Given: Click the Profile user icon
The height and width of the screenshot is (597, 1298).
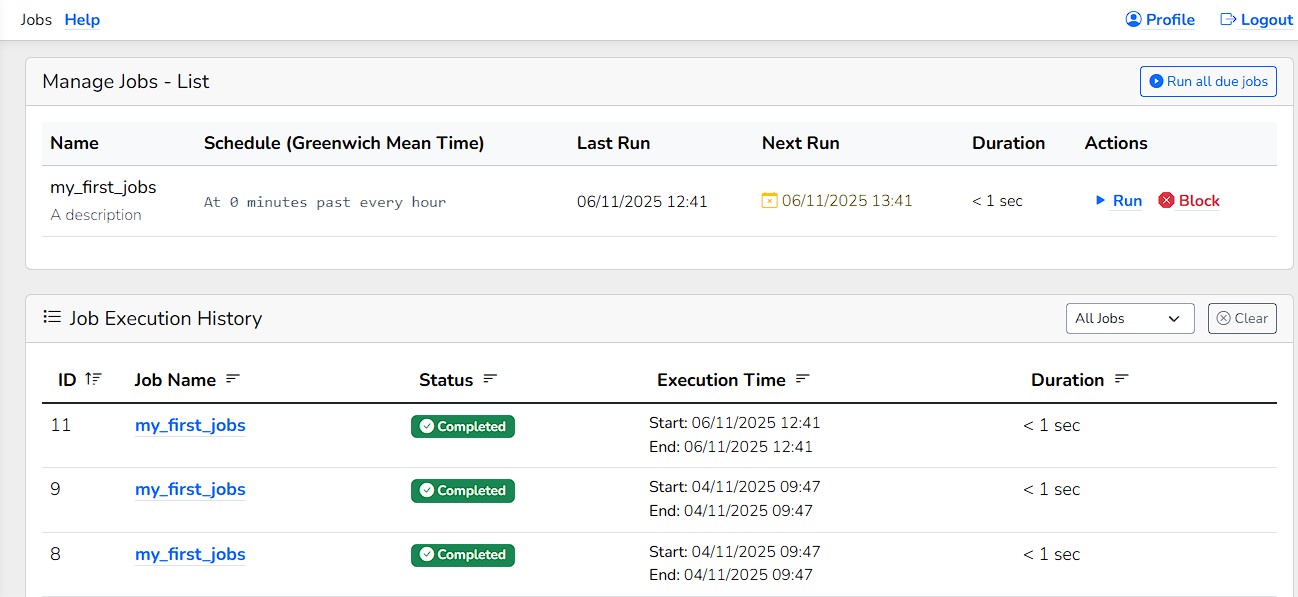Looking at the screenshot, I should [x=1133, y=19].
